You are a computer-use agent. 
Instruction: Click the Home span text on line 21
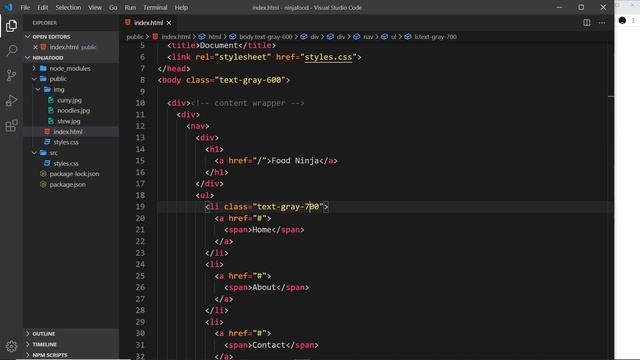262,230
